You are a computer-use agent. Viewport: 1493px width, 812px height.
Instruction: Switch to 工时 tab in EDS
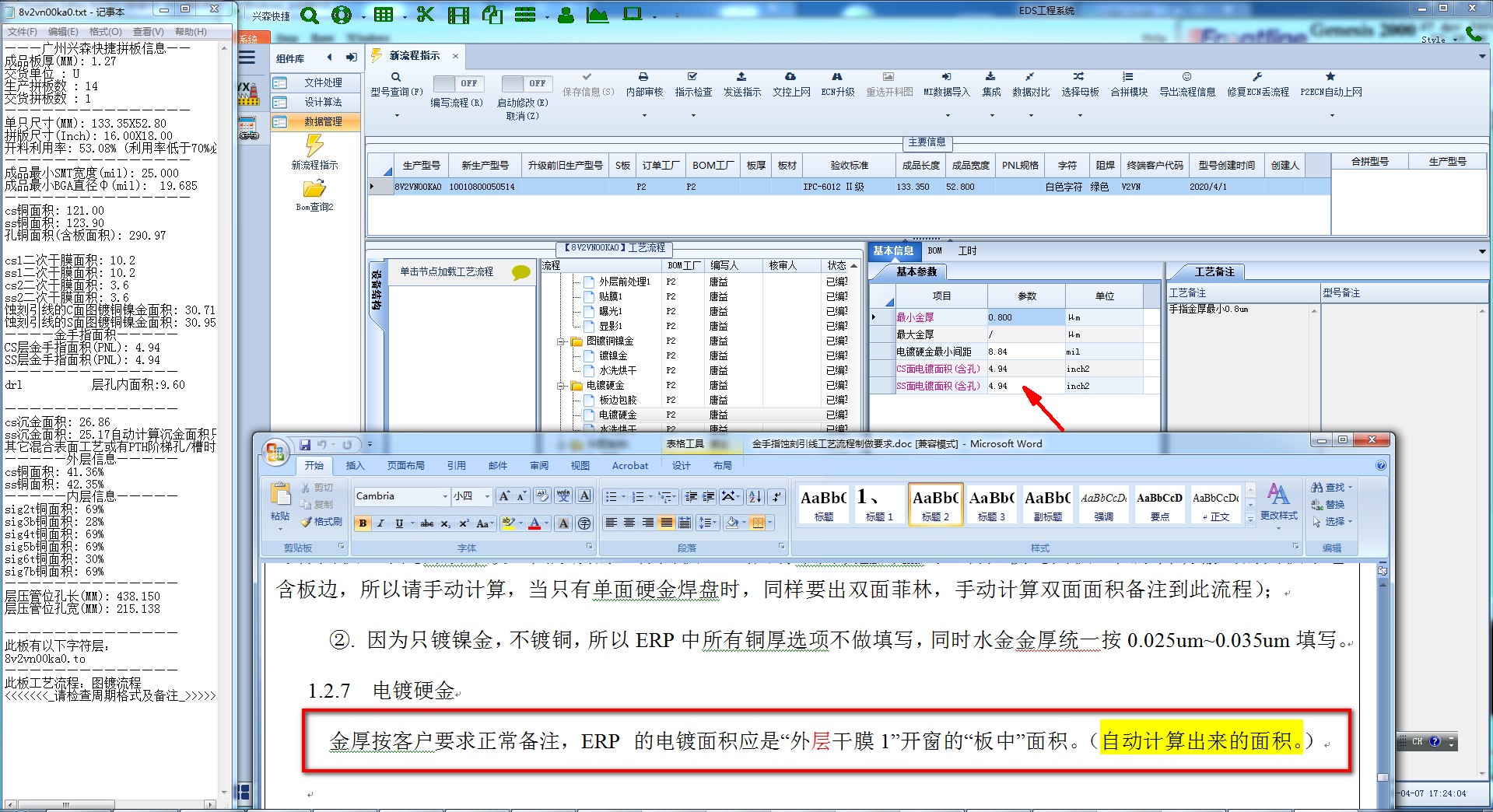click(967, 250)
